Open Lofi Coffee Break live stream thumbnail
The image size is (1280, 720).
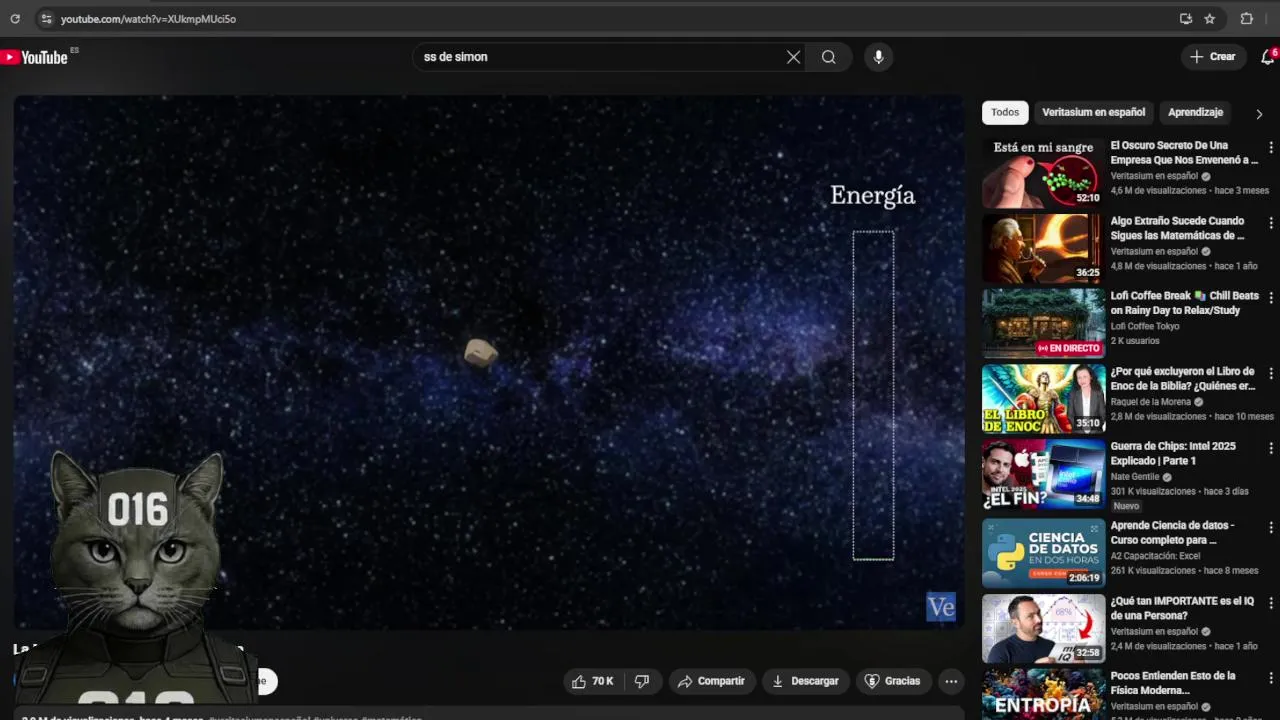click(x=1043, y=323)
